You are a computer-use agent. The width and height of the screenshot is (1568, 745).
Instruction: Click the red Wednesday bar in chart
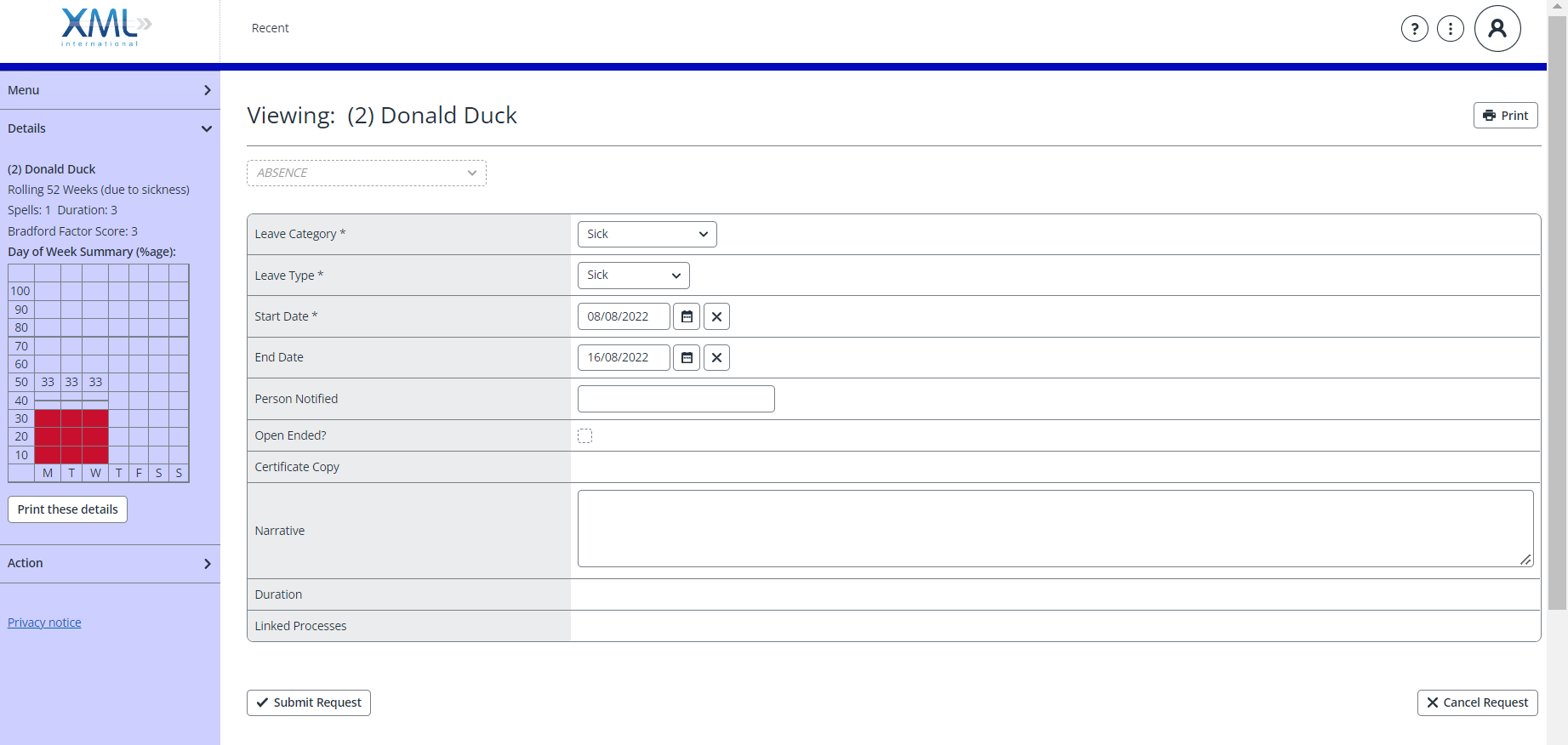coord(95,436)
